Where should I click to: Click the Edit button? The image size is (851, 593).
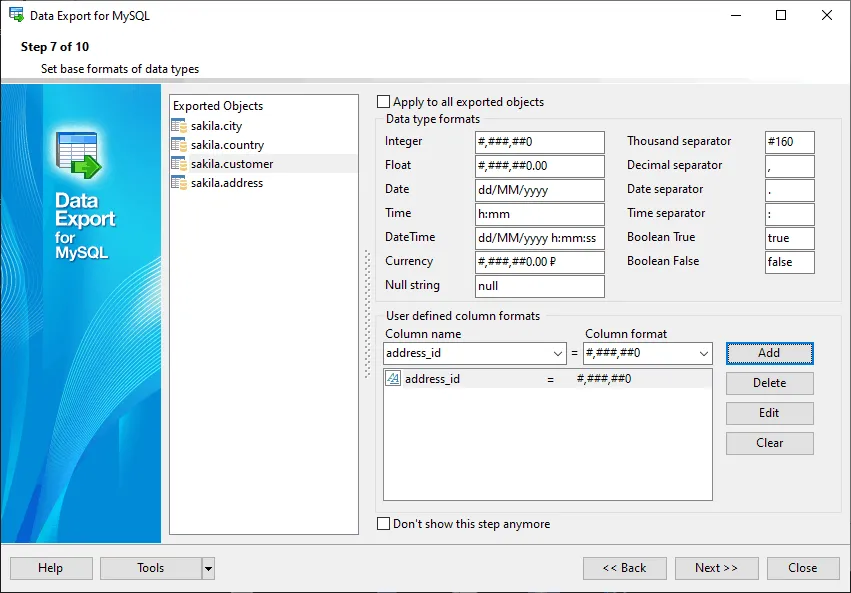point(770,413)
